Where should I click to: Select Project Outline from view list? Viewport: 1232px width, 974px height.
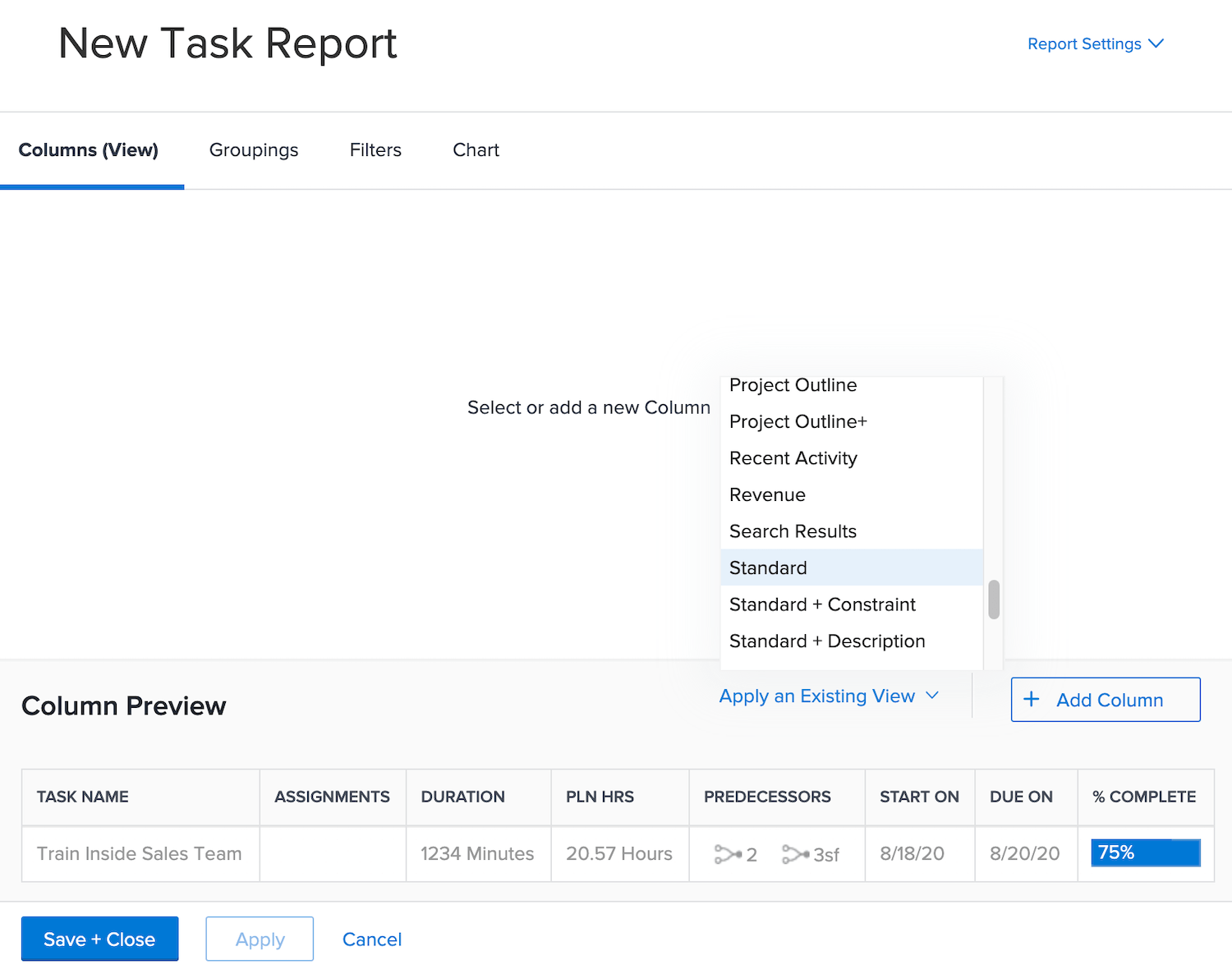[x=852, y=385]
